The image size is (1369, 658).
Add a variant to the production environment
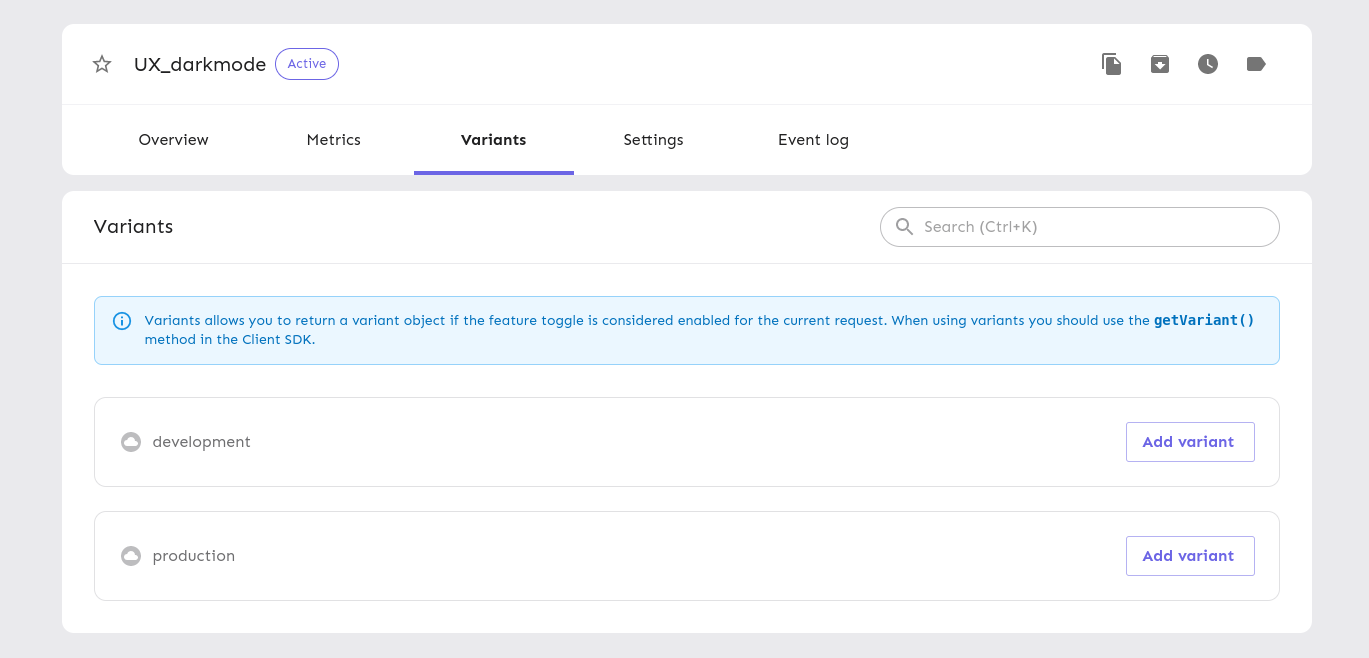[x=1189, y=556]
